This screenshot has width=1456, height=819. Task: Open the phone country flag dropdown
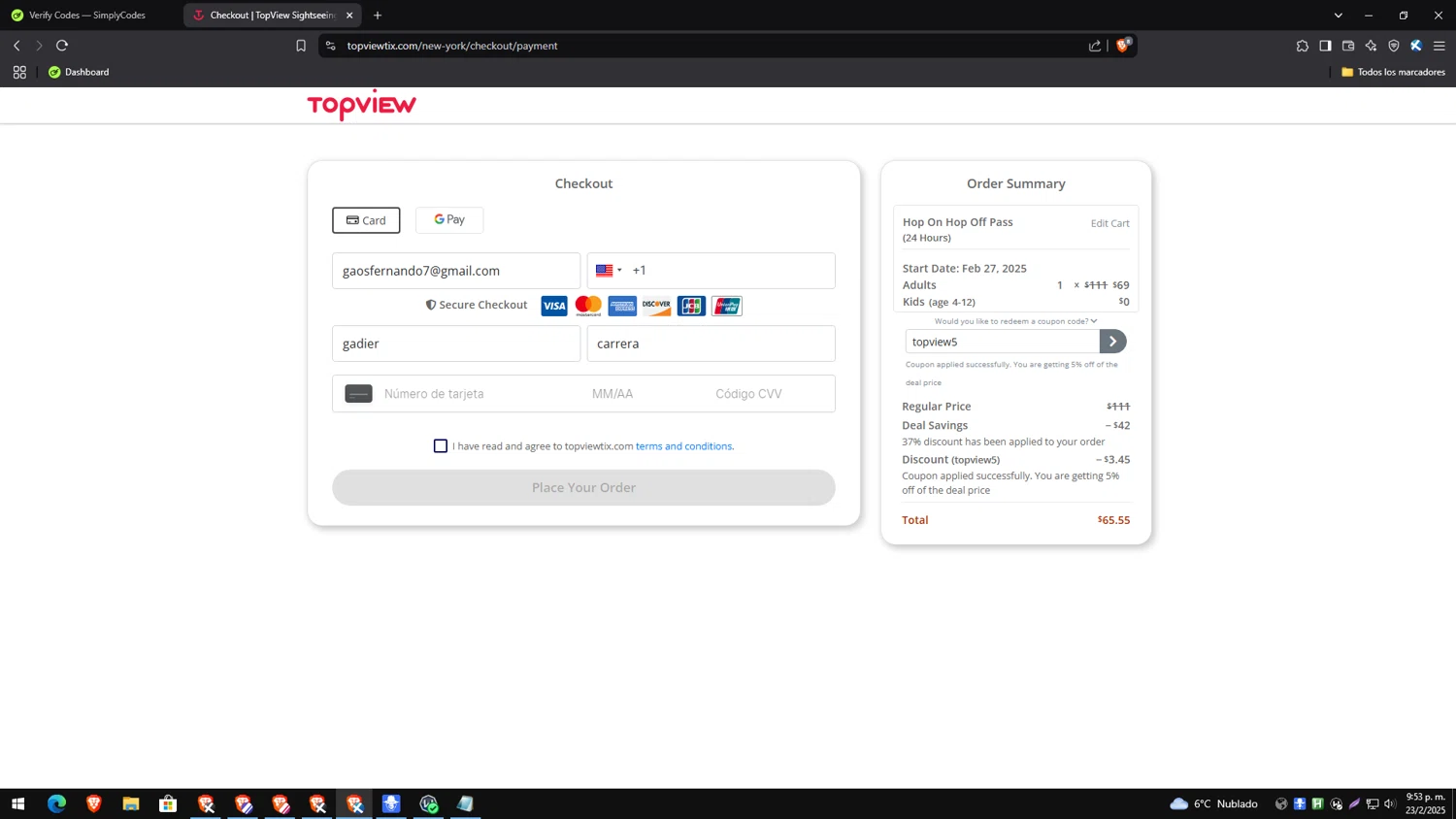point(609,271)
